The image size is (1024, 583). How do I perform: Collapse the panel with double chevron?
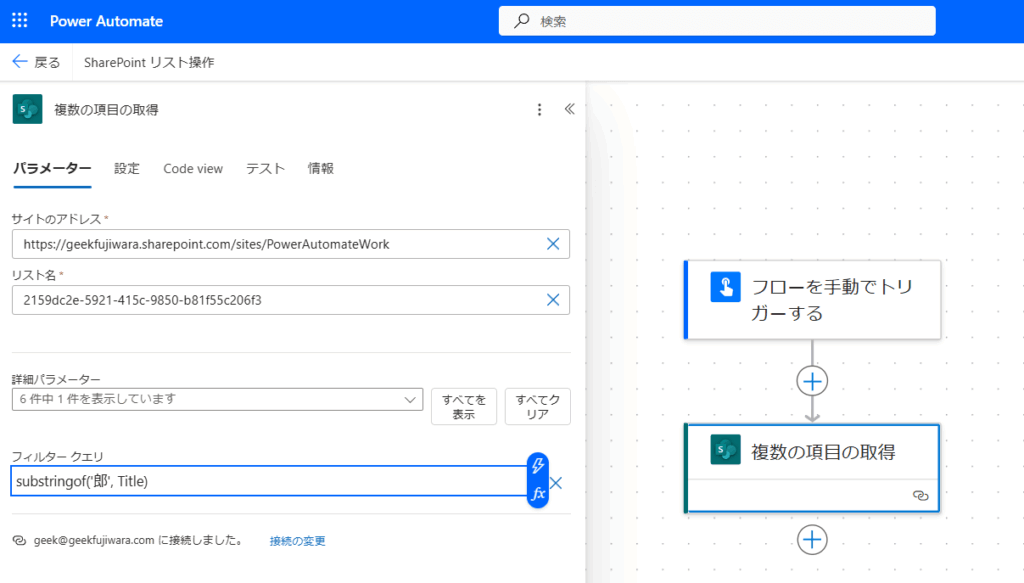pos(569,109)
